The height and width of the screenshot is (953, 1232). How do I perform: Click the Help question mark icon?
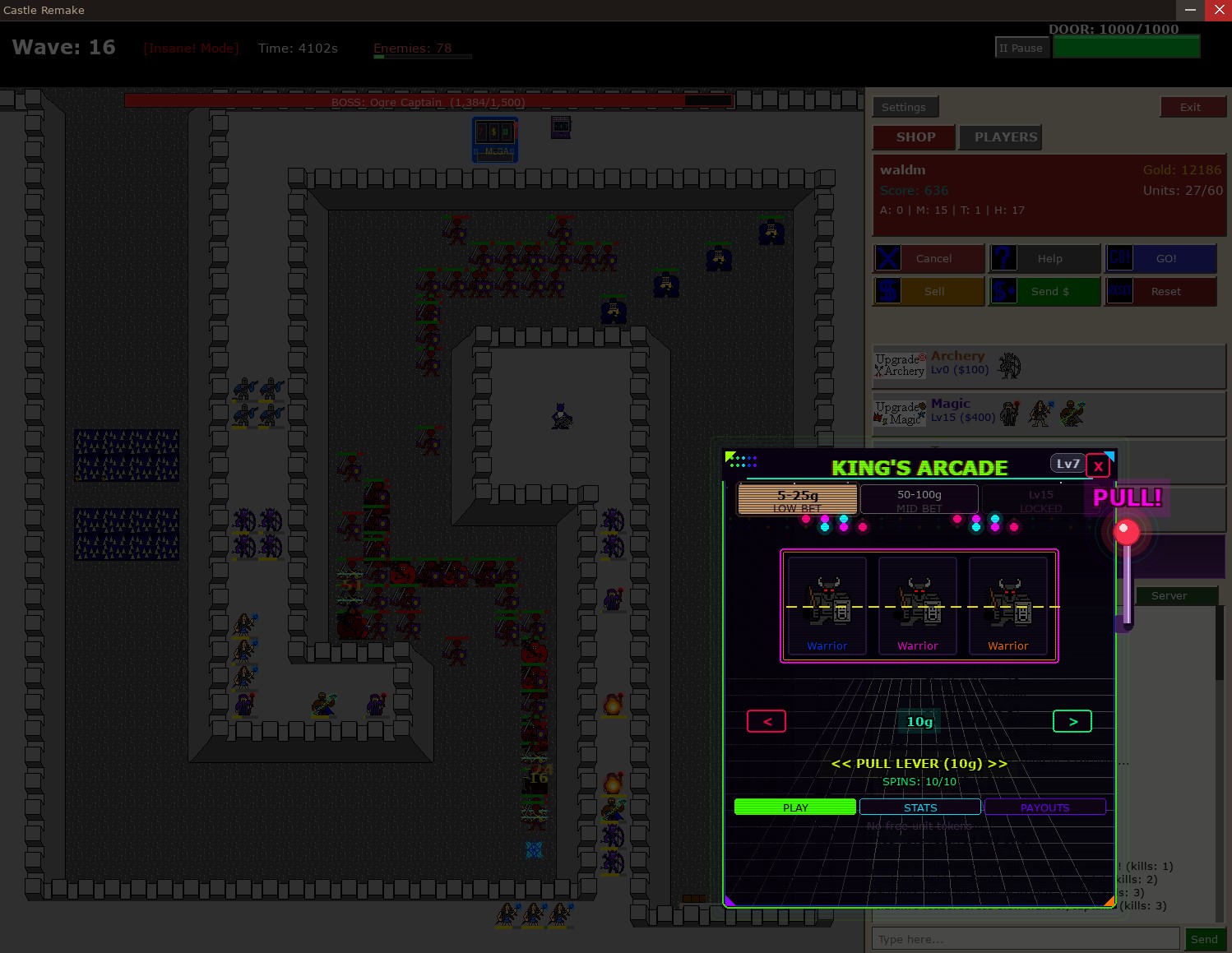[1004, 258]
